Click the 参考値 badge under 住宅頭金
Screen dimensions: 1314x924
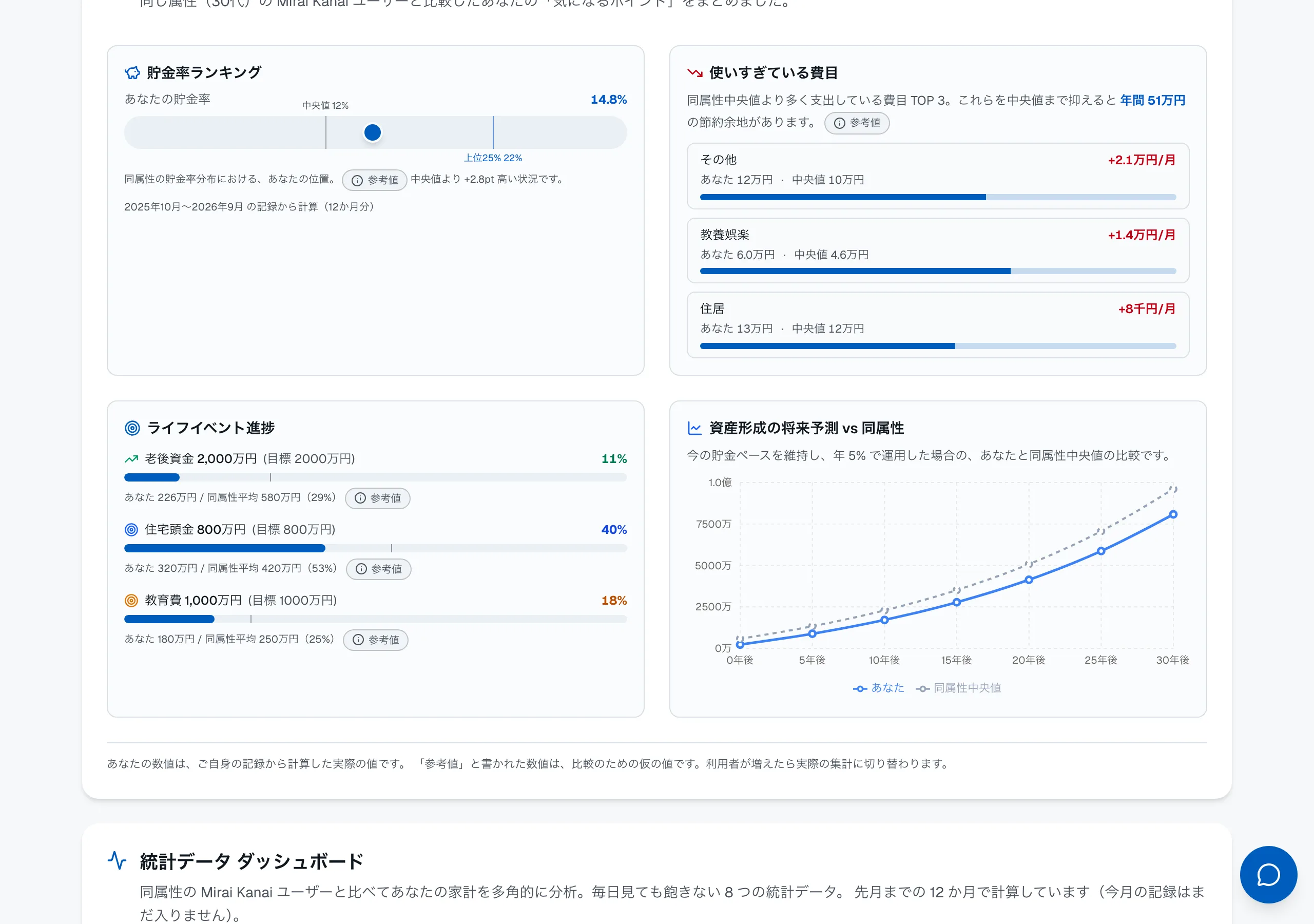[x=379, y=570]
